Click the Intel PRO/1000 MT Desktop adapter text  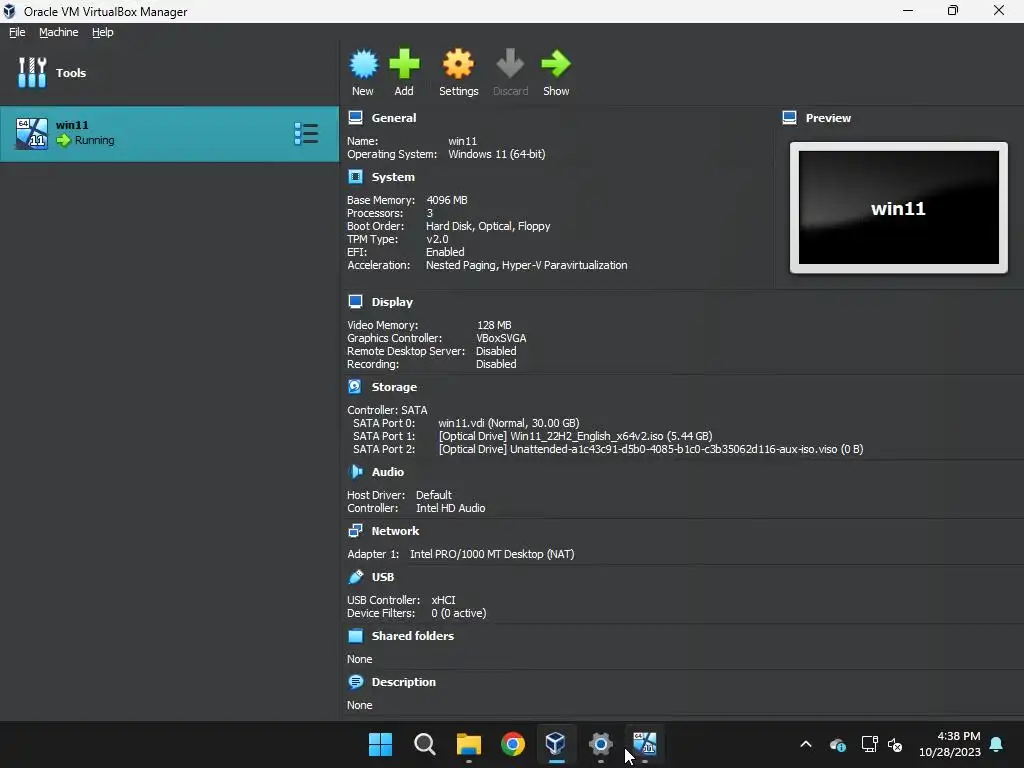tap(492, 554)
